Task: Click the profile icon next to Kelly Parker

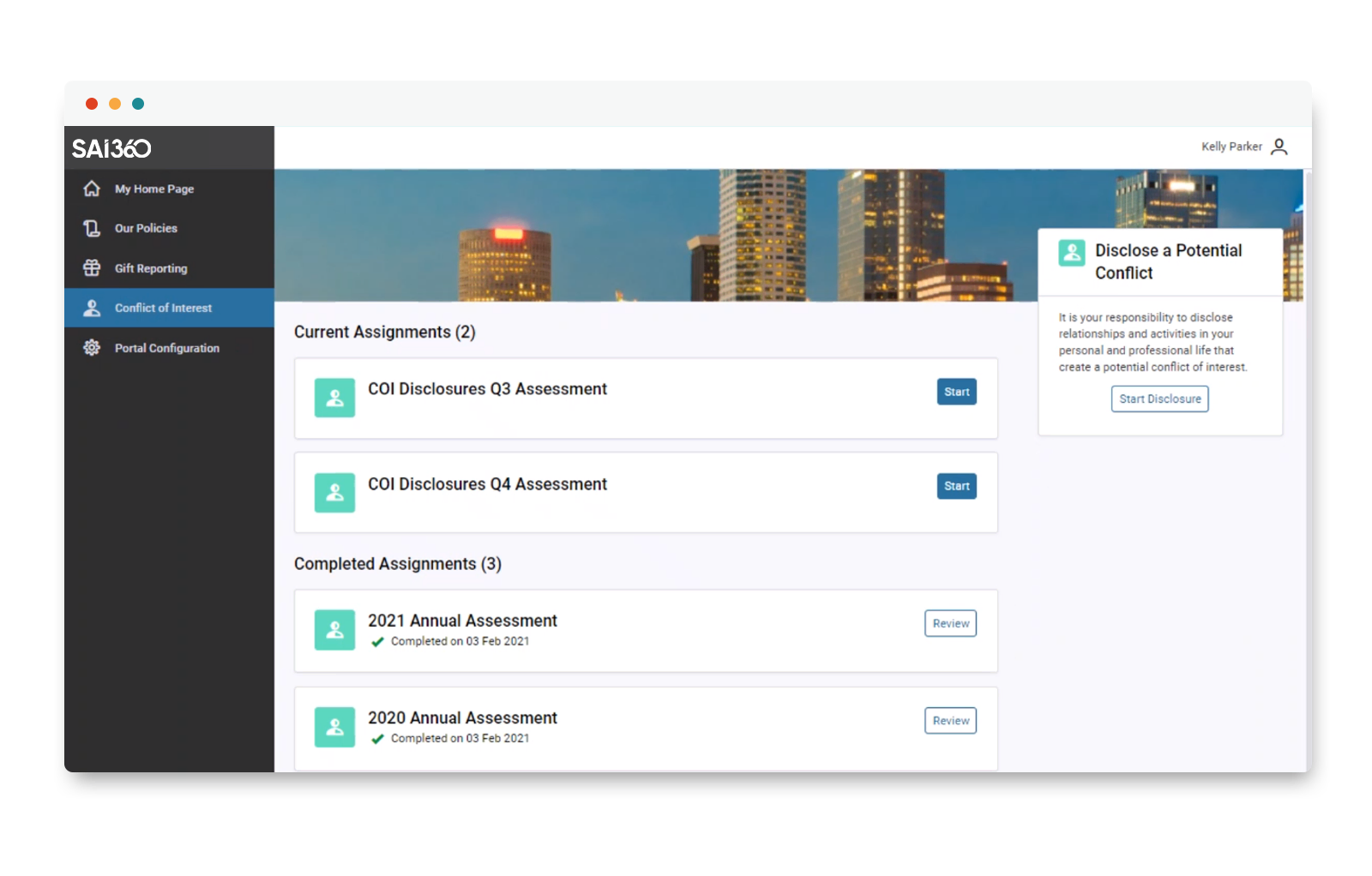Action: [x=1279, y=147]
